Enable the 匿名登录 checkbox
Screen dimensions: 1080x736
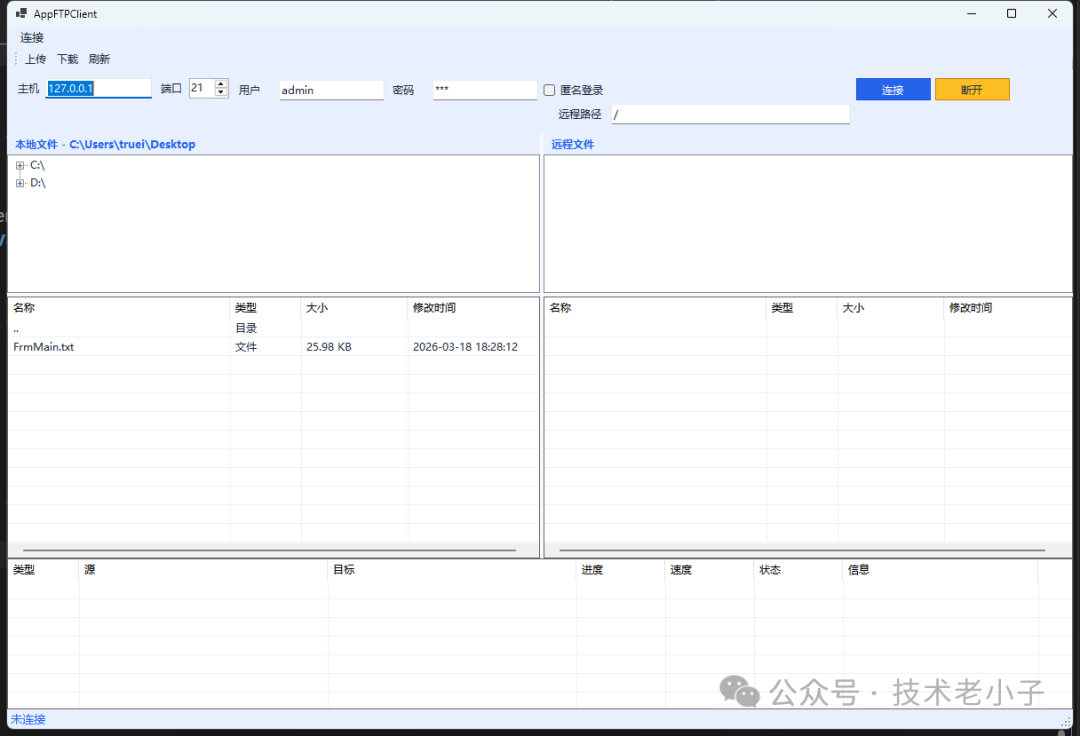pos(549,90)
